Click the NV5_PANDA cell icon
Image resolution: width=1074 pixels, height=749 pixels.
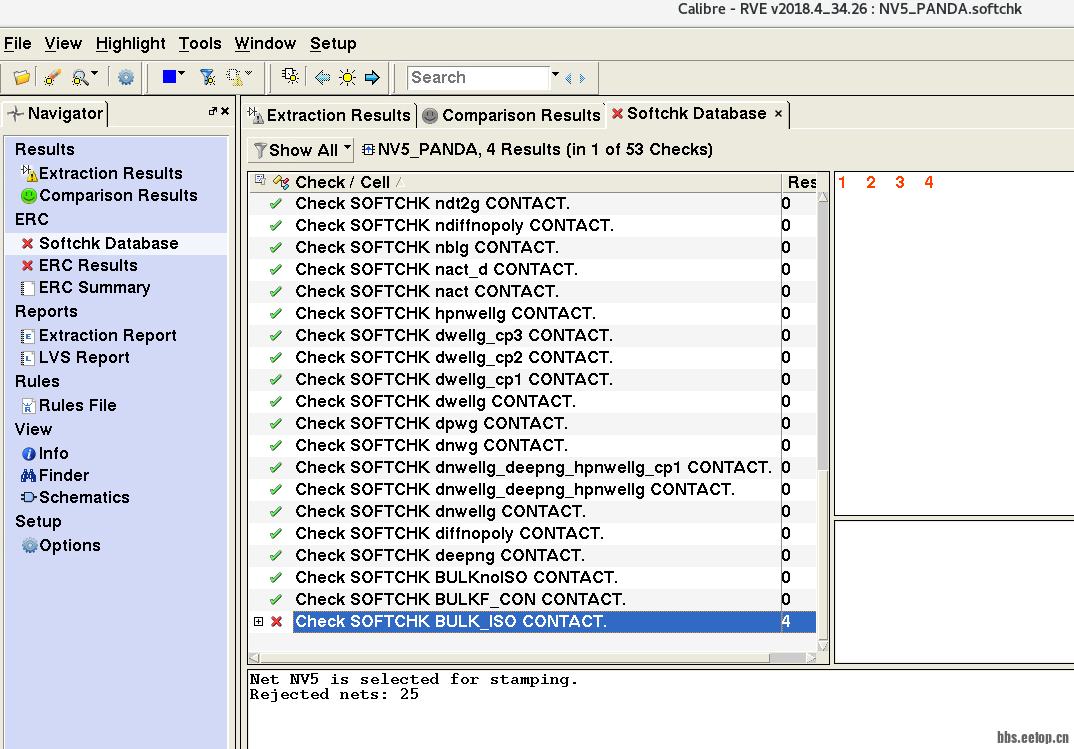point(368,149)
